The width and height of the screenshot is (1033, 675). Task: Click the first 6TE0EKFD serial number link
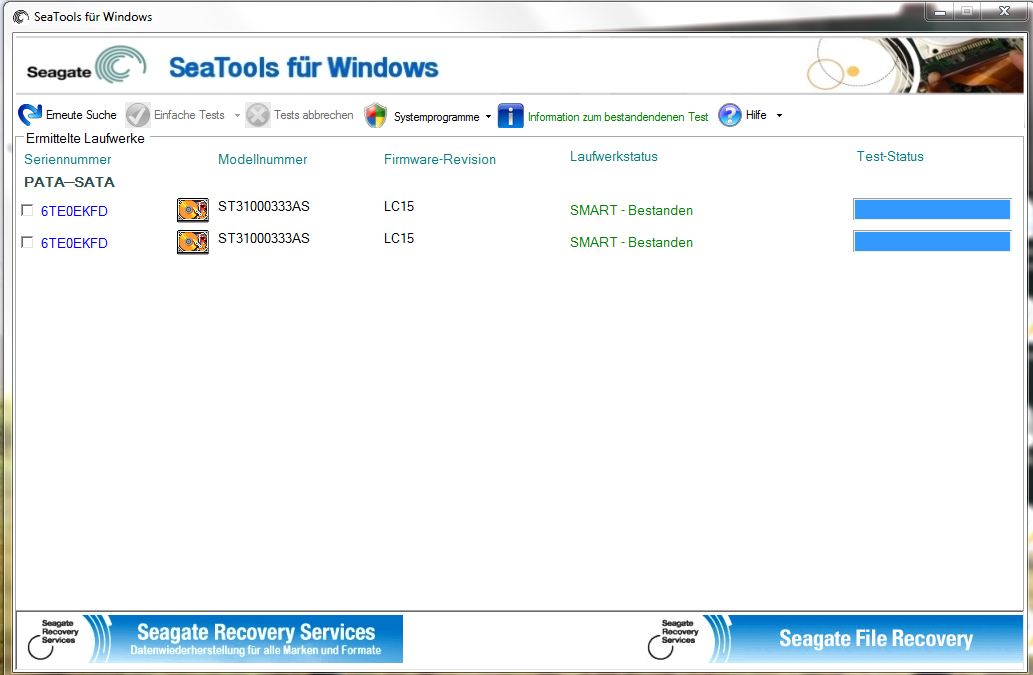coord(74,211)
